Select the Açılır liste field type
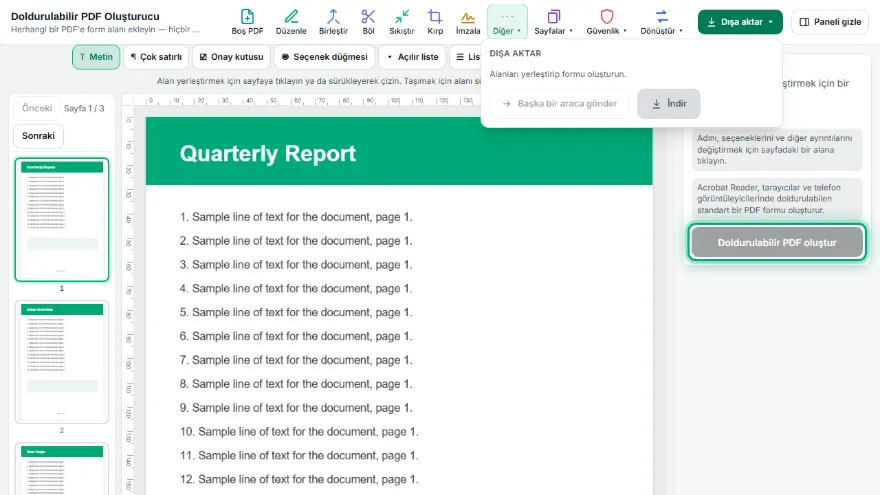Image resolution: width=880 pixels, height=495 pixels. [412, 57]
